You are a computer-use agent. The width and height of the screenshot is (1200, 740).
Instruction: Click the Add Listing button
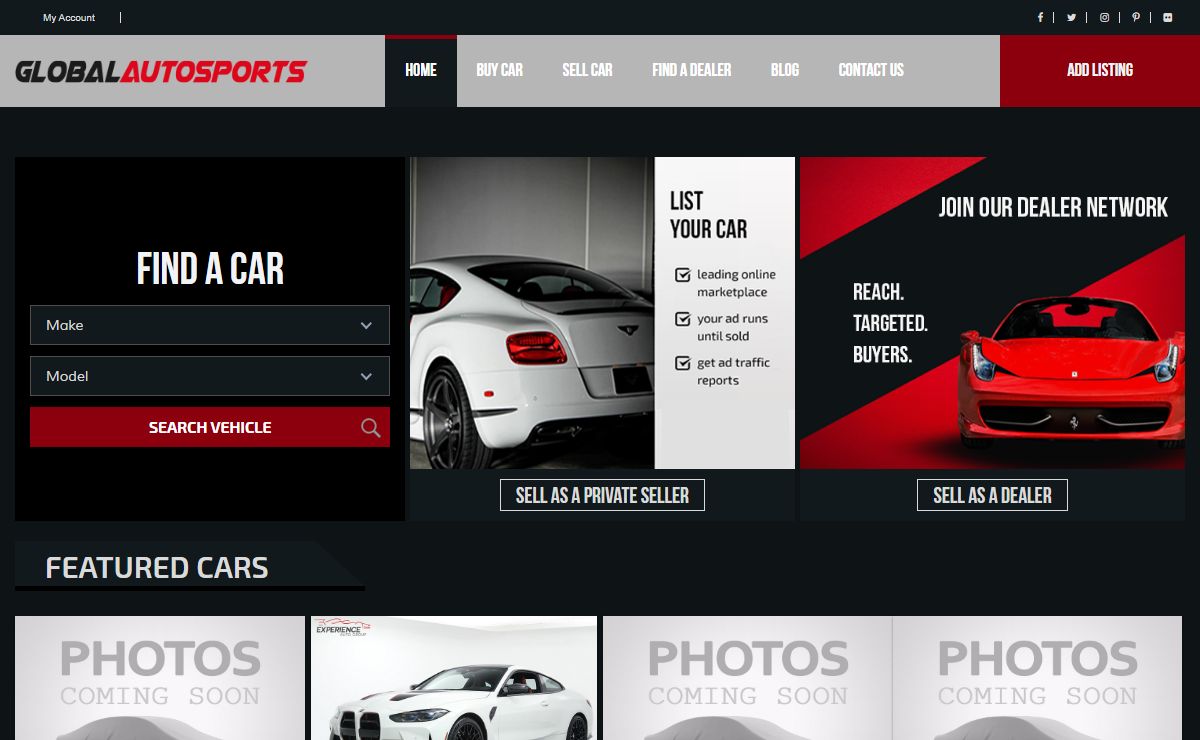tap(1100, 70)
